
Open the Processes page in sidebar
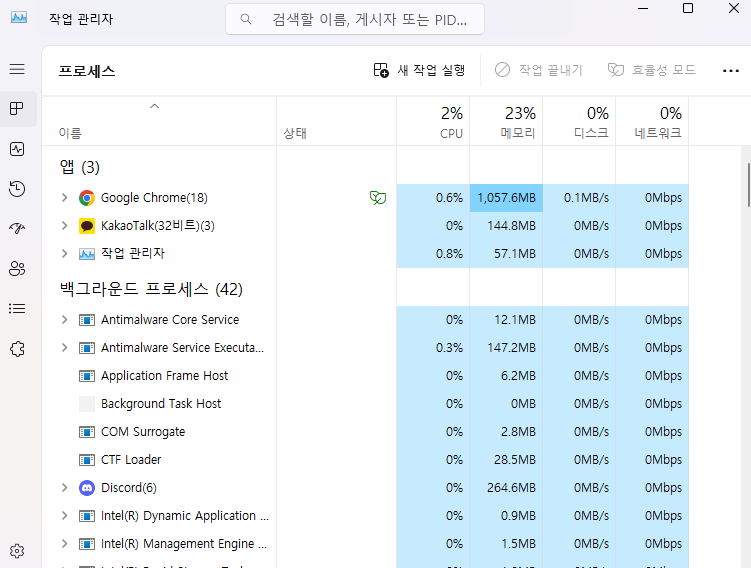pos(17,109)
